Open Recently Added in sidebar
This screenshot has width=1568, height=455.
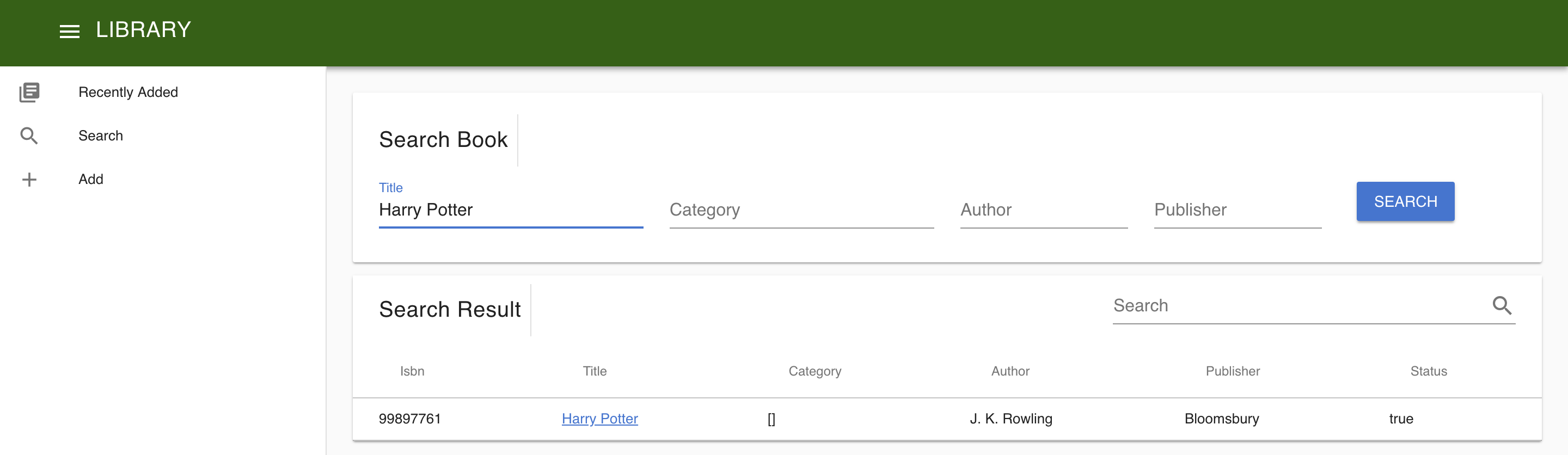pos(128,93)
